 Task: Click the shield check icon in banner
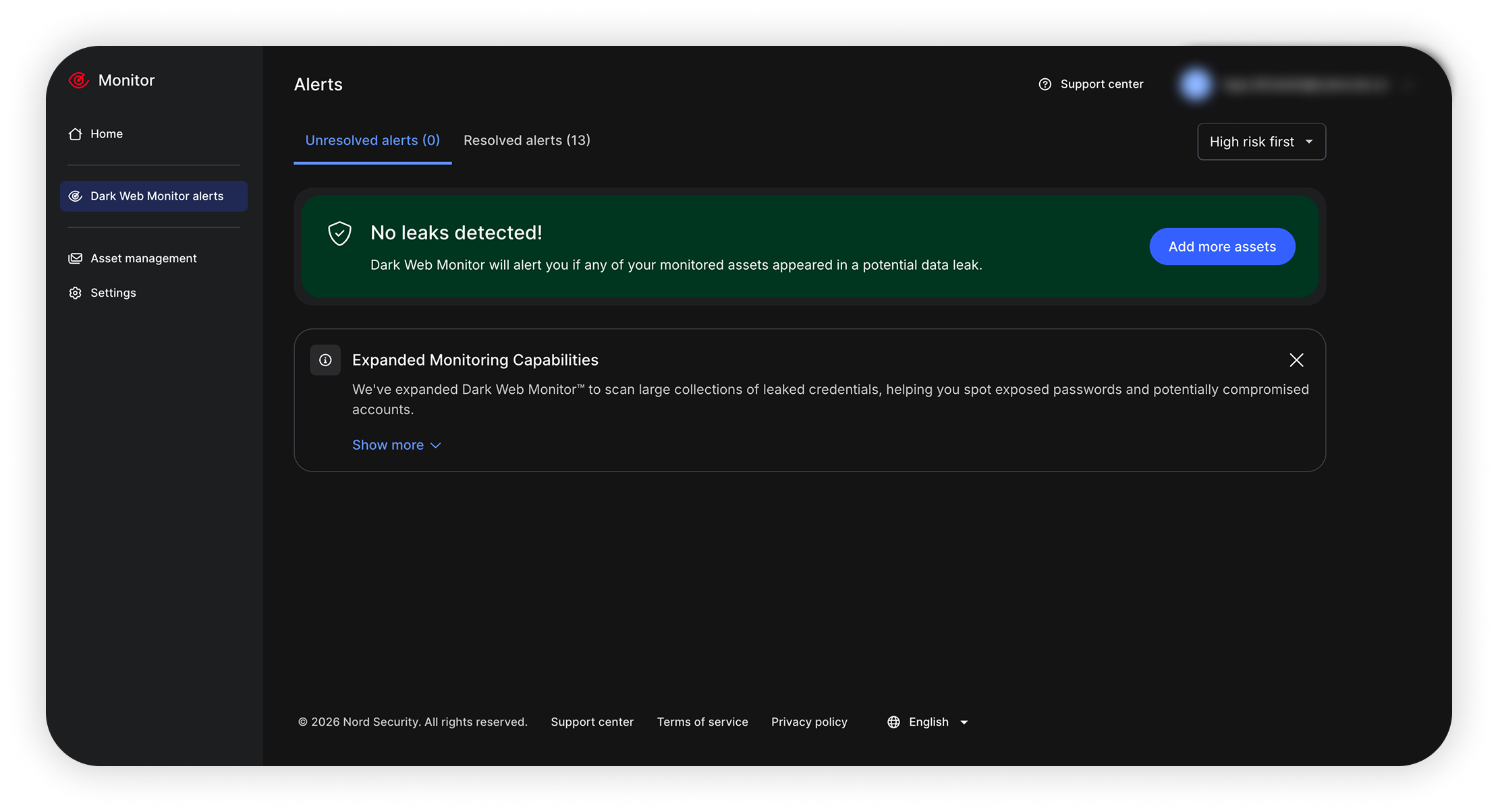tap(339, 233)
